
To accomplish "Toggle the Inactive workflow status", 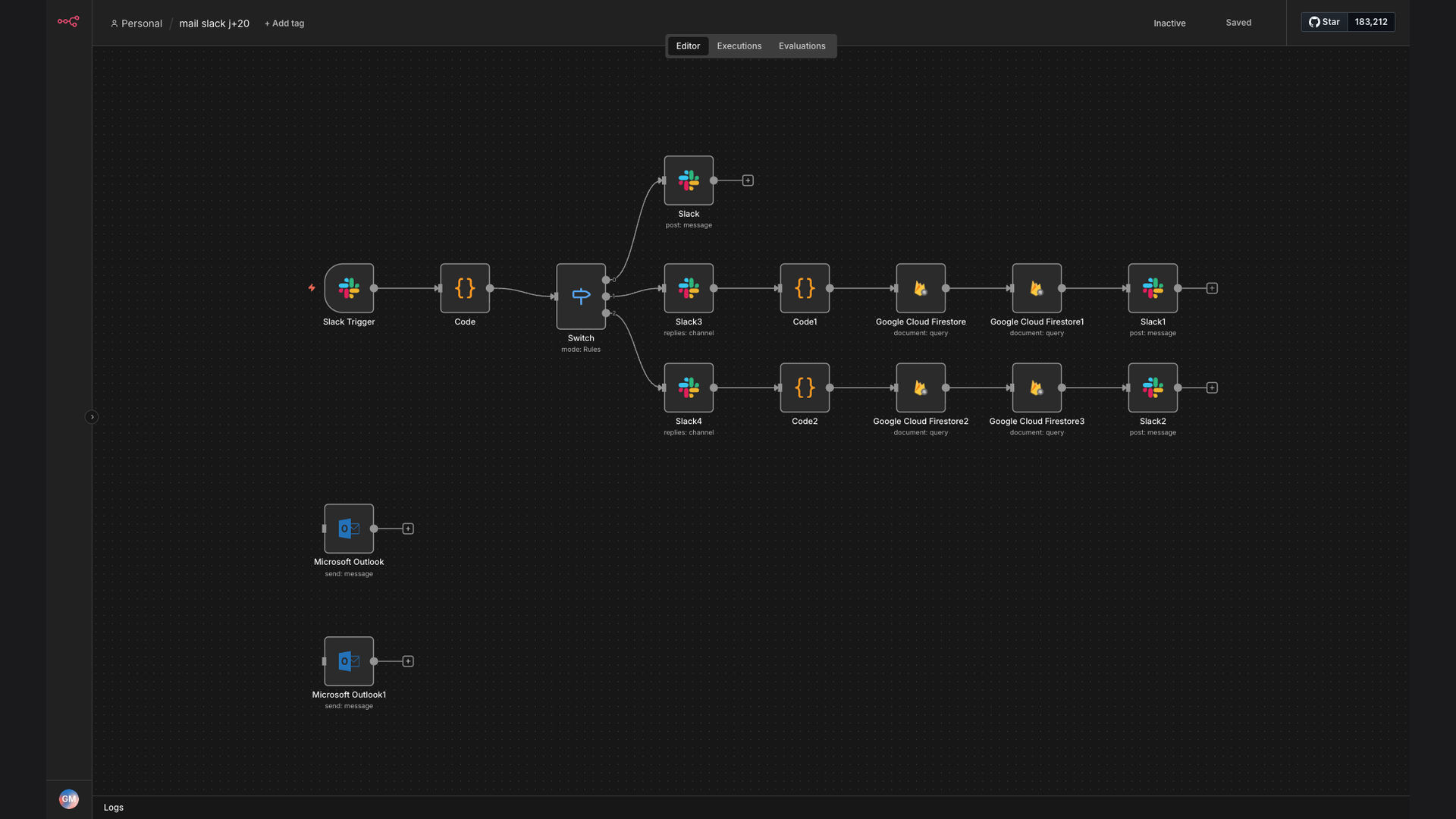I will 1169,24.
